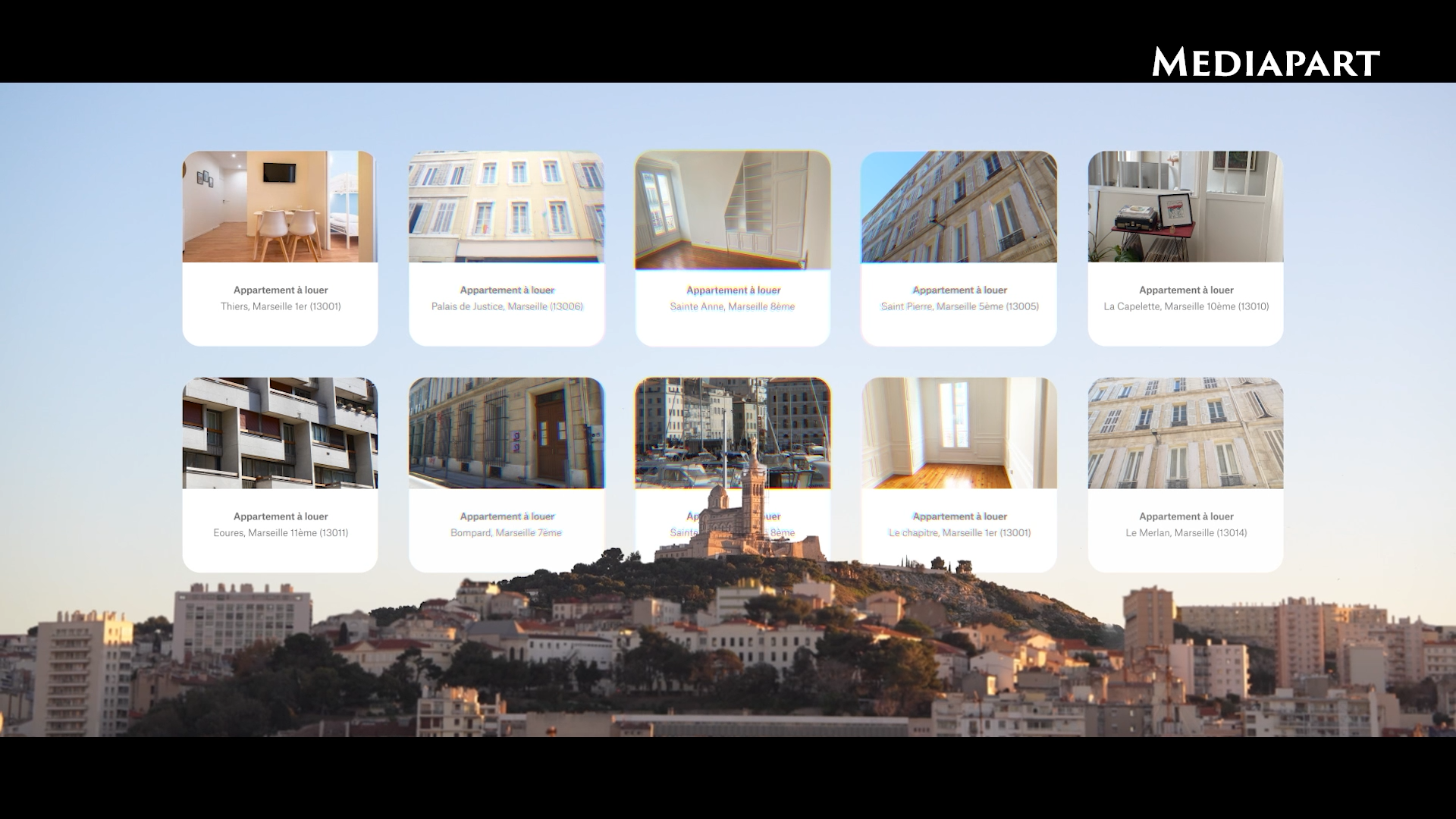Viewport: 1456px width, 819px height.
Task: Click the Mediapart logo
Action: pos(1265,62)
